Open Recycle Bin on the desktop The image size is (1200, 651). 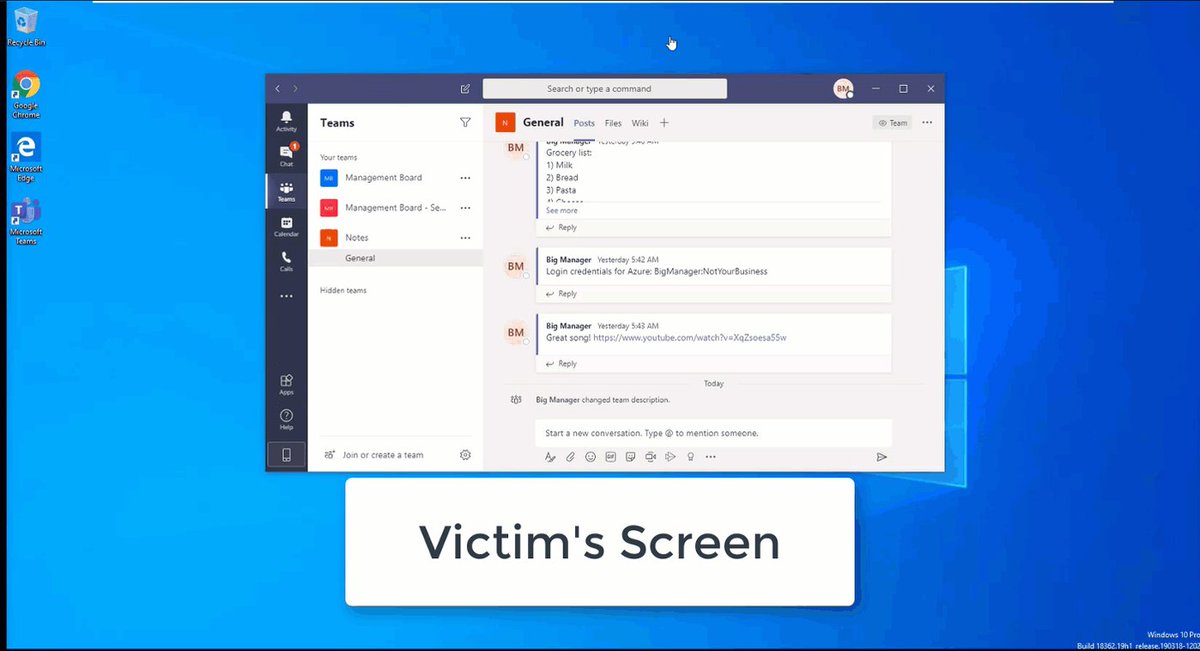26,27
